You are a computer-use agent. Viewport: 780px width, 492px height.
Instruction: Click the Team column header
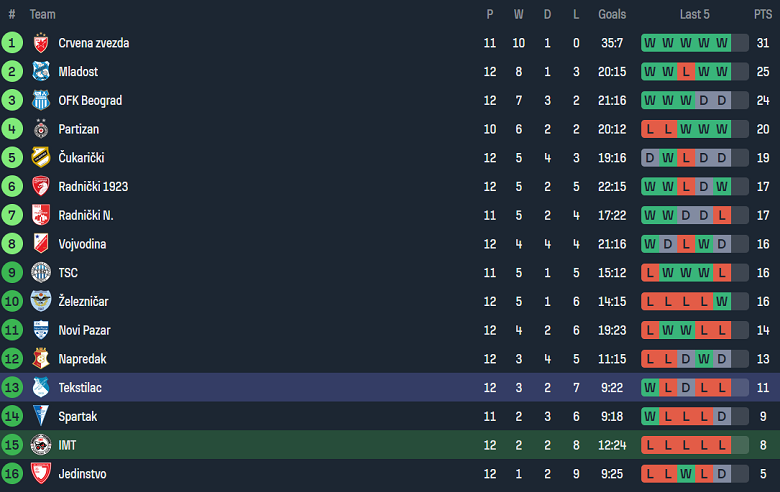tap(43, 14)
